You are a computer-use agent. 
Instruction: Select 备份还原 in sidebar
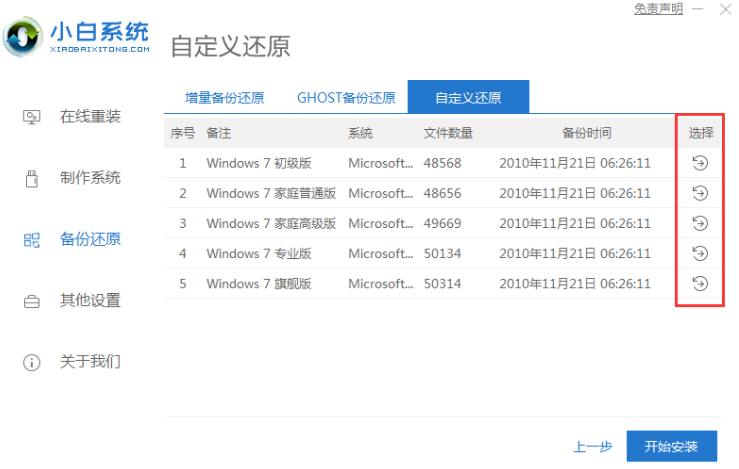[89, 239]
